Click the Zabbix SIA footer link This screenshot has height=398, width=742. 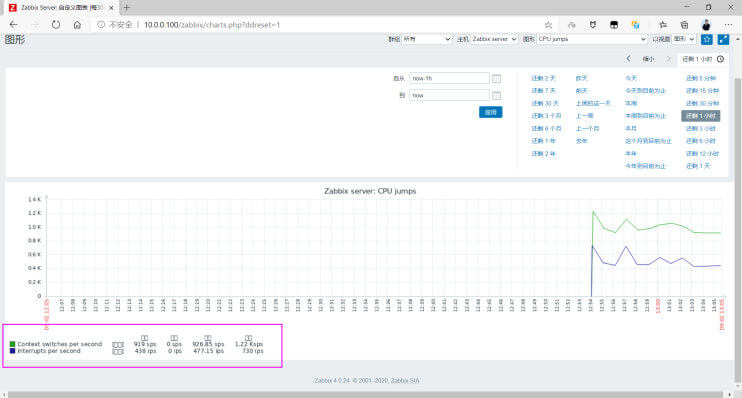coord(405,380)
